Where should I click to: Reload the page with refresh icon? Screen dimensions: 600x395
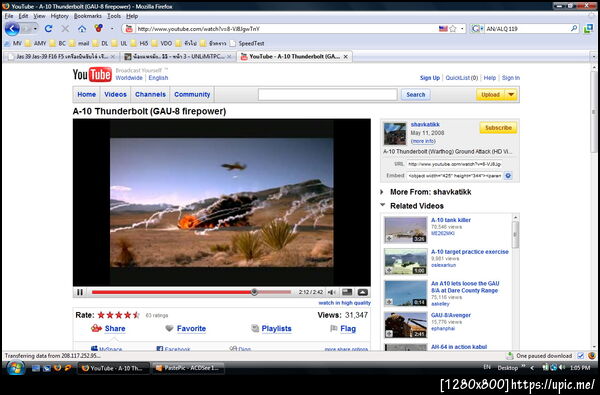coord(48,29)
